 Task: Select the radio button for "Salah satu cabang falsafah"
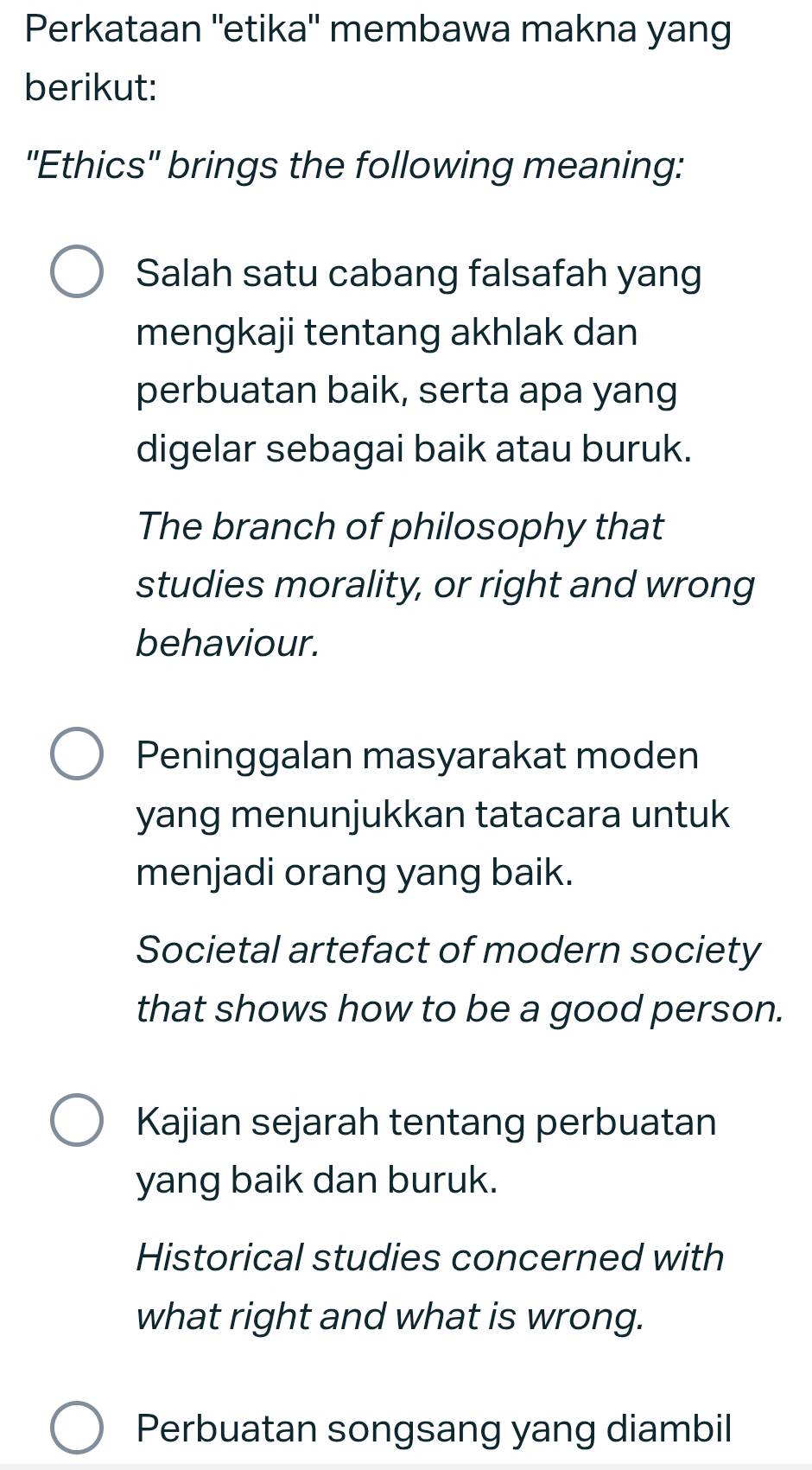(79, 274)
